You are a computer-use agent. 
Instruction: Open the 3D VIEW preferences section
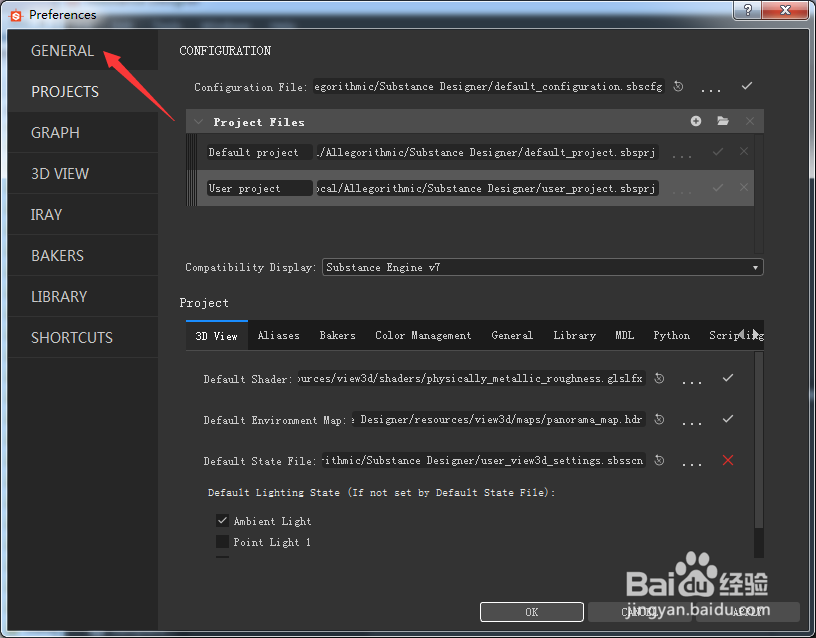(x=83, y=174)
